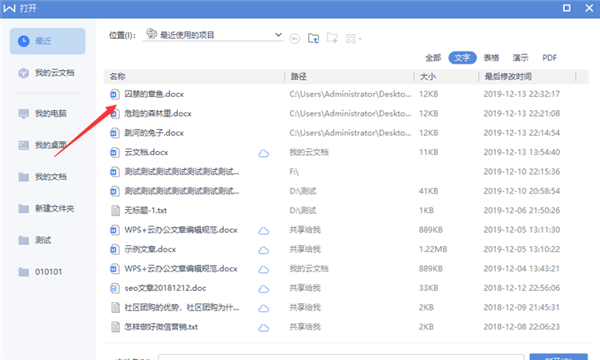Close the 打开 dialog window
The image size is (600, 360).
pos(589,8)
